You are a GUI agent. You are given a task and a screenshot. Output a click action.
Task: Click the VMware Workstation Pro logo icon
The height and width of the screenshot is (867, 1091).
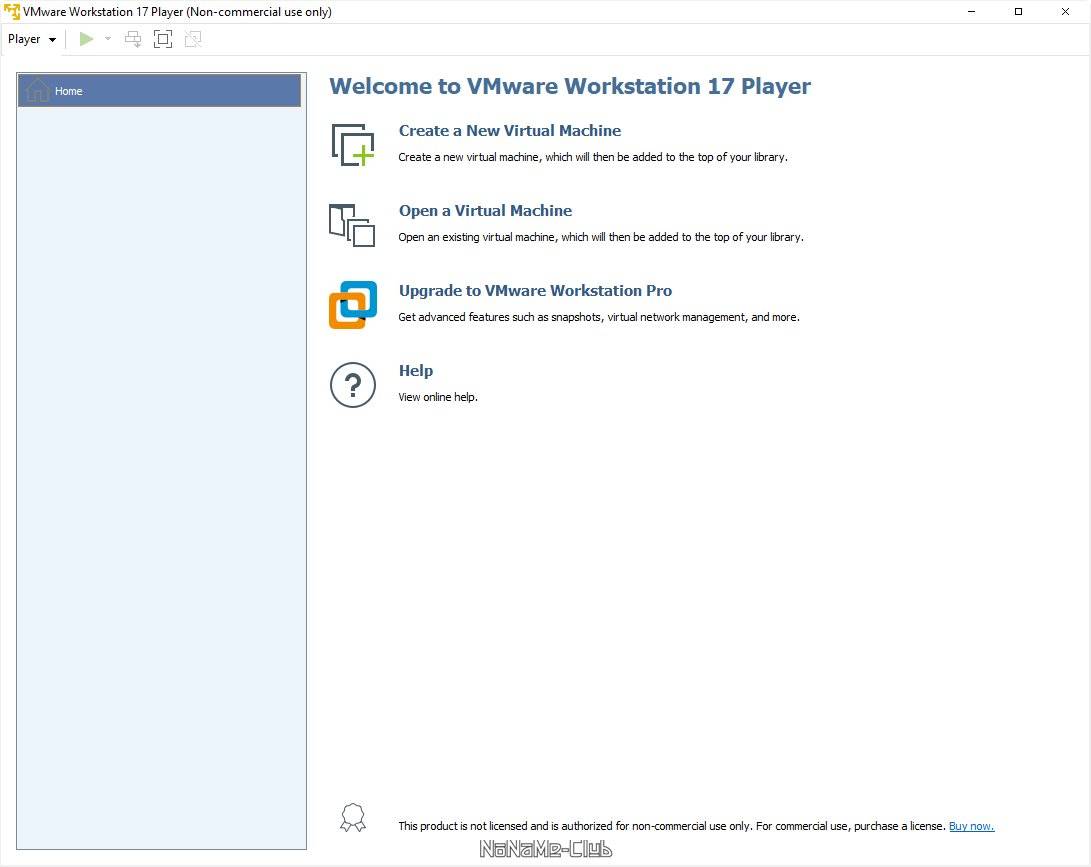click(x=353, y=305)
